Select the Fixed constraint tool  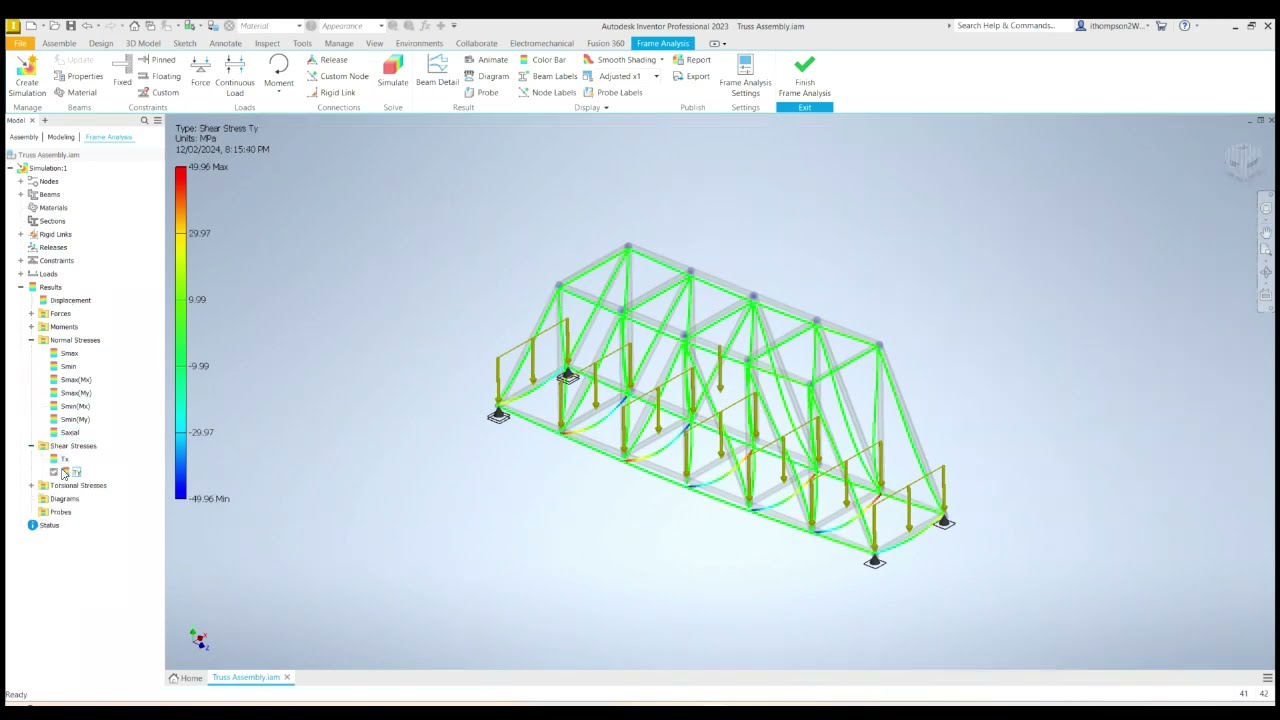[x=122, y=71]
